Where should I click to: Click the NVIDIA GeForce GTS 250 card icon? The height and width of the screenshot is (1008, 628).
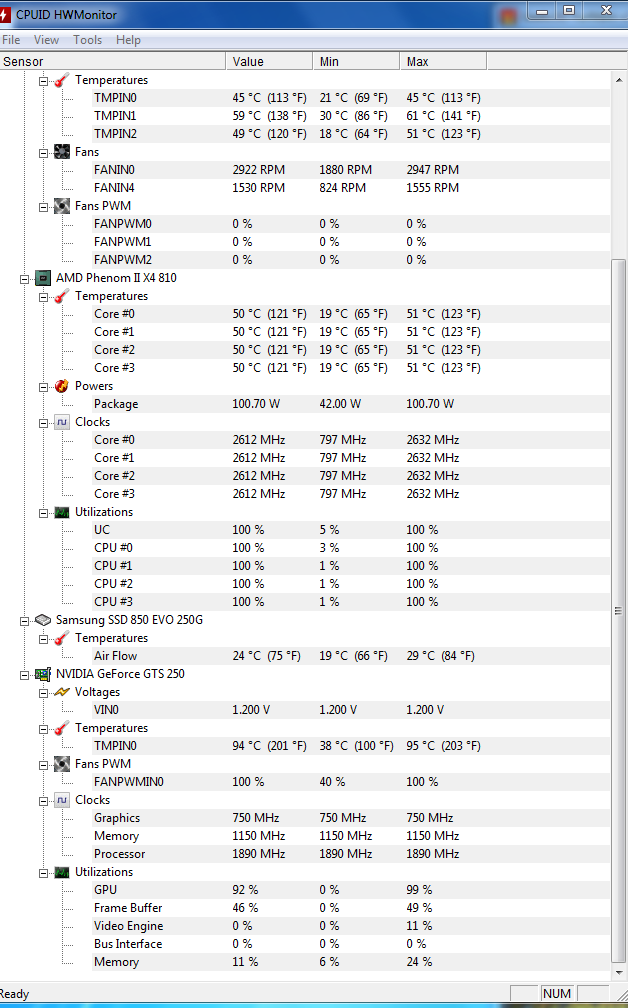(x=43, y=674)
